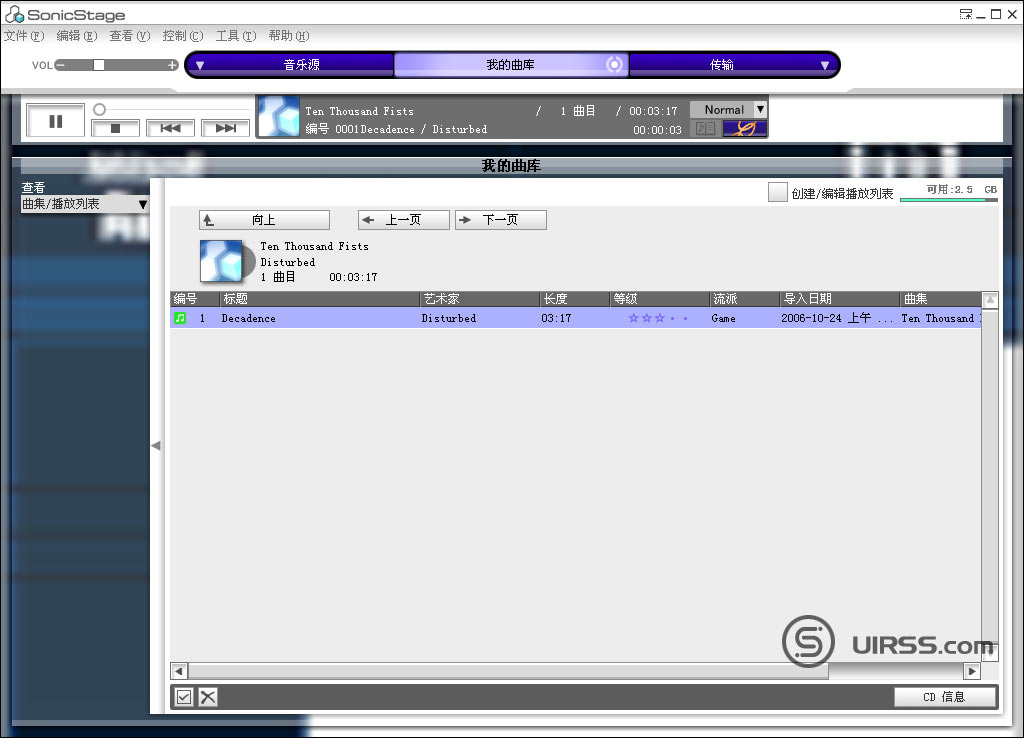Switch to the 我的曲库 tab
Screen dimensions: 1024x738
click(x=510, y=65)
